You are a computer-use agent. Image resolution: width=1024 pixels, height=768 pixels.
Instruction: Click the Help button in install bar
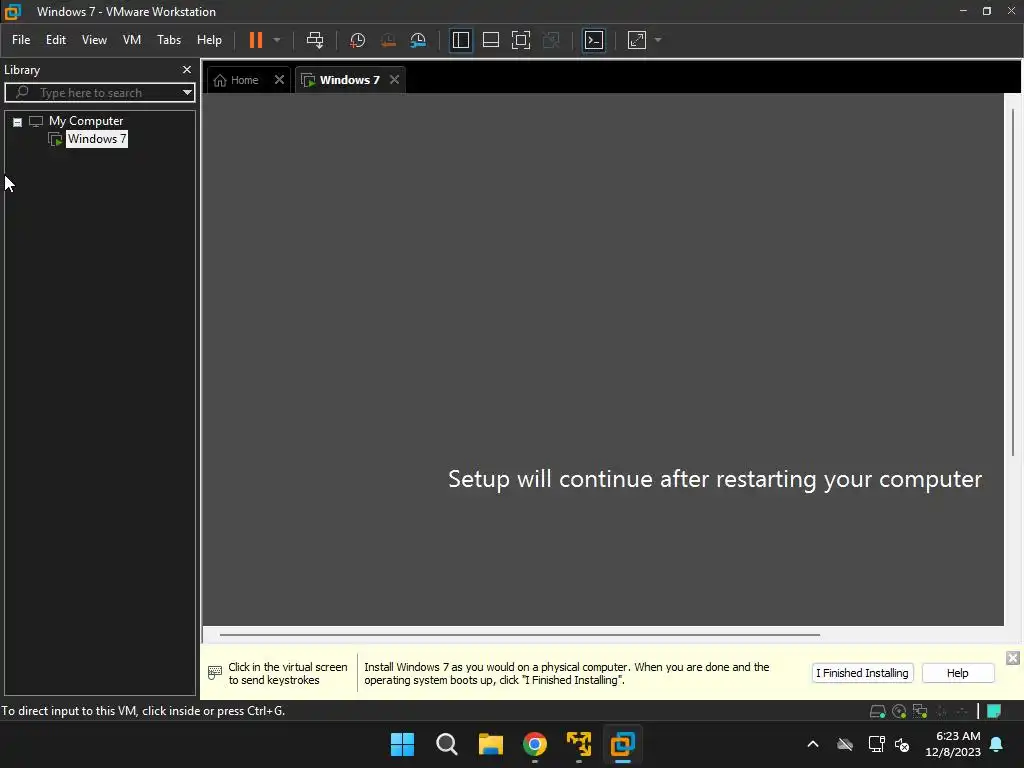(x=957, y=673)
